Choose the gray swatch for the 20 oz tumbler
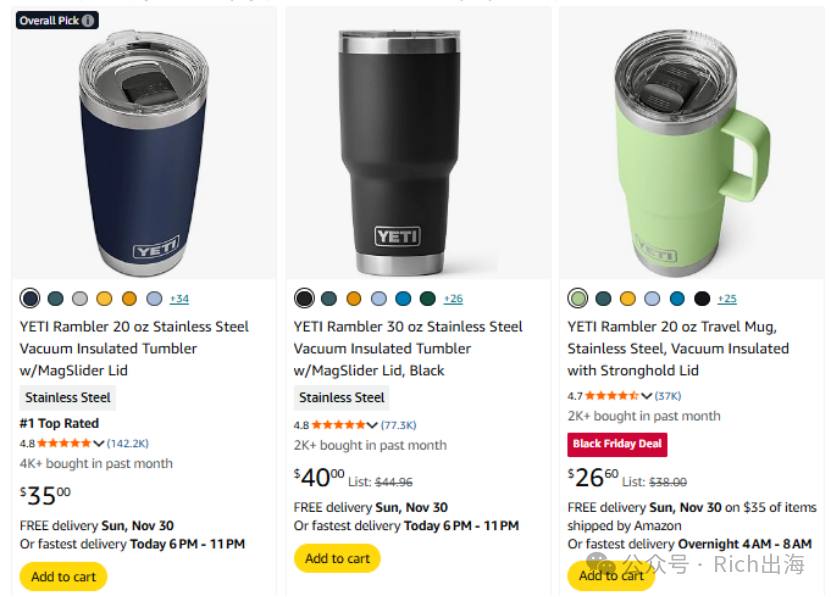 [x=79, y=298]
